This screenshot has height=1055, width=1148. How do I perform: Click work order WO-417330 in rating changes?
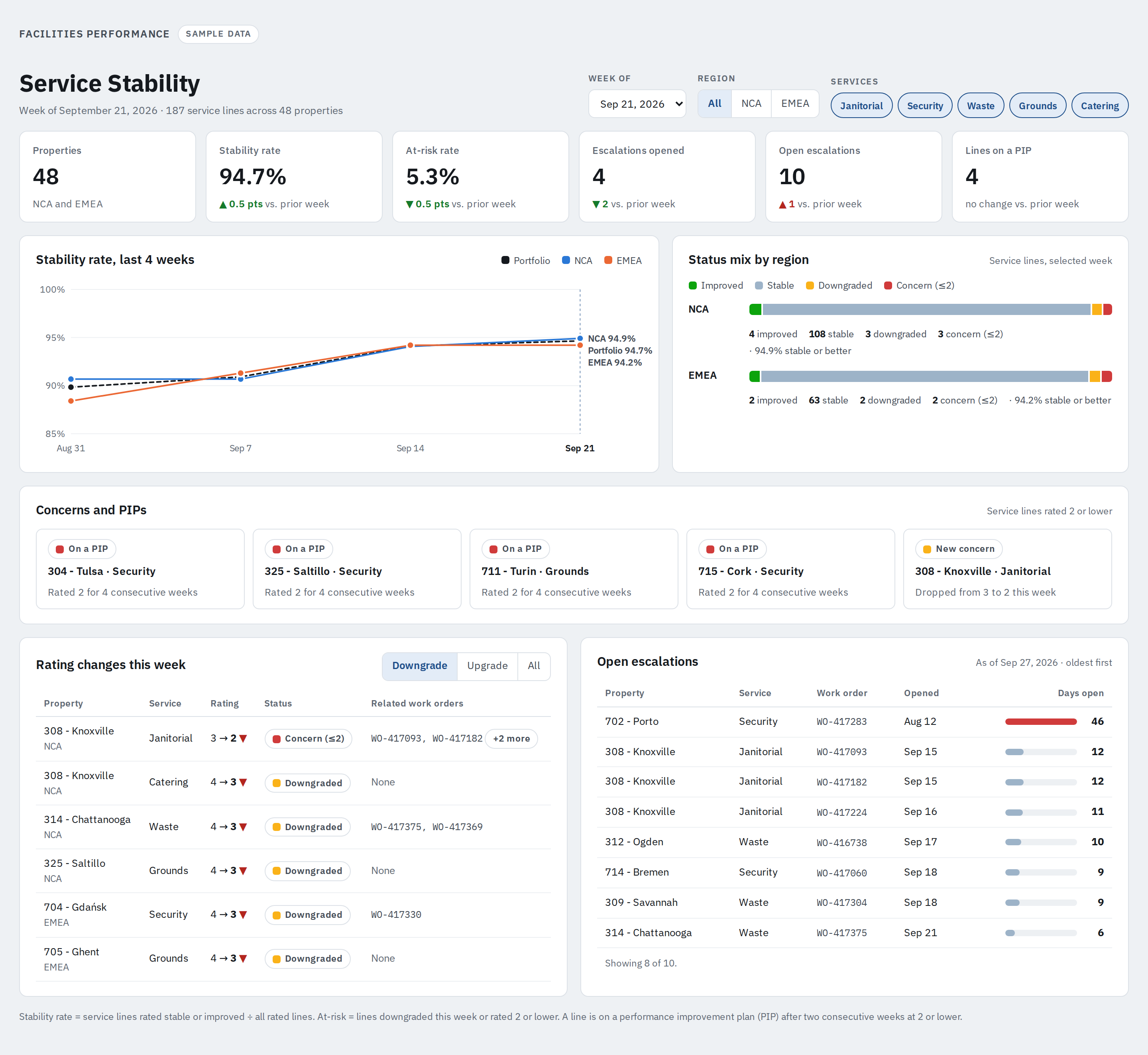[396, 915]
